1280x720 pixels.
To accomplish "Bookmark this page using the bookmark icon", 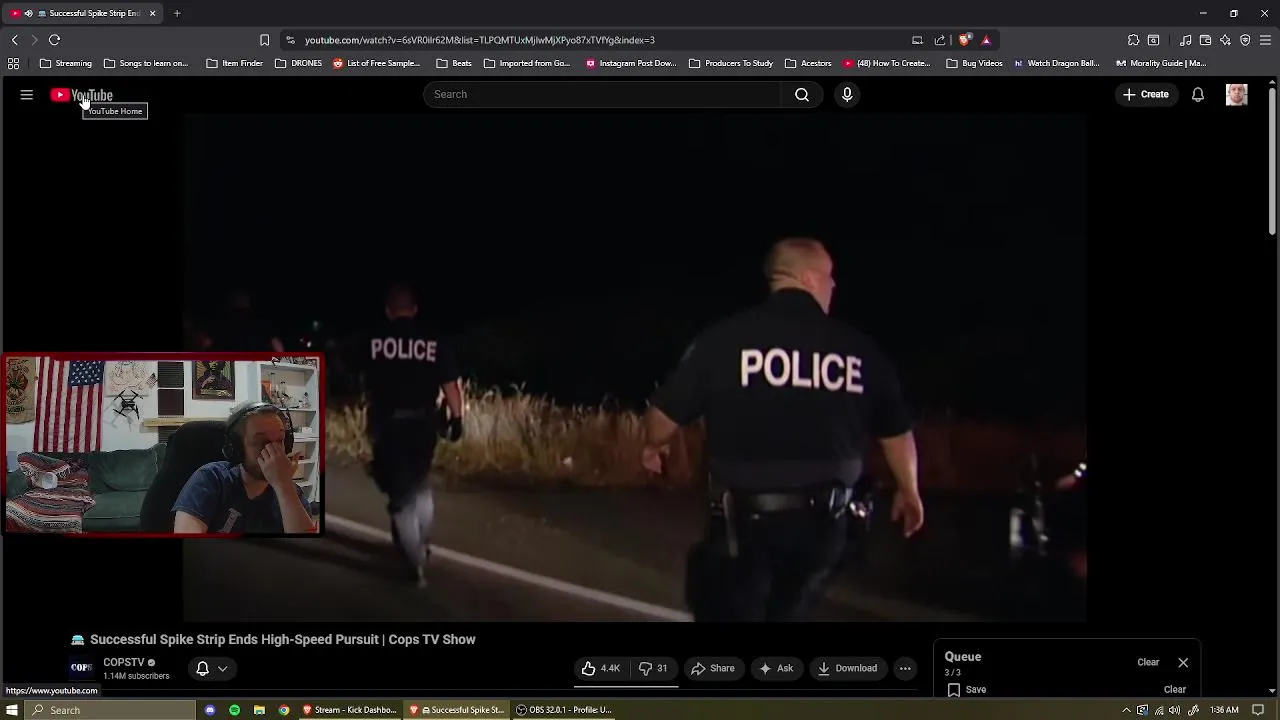I will [264, 40].
